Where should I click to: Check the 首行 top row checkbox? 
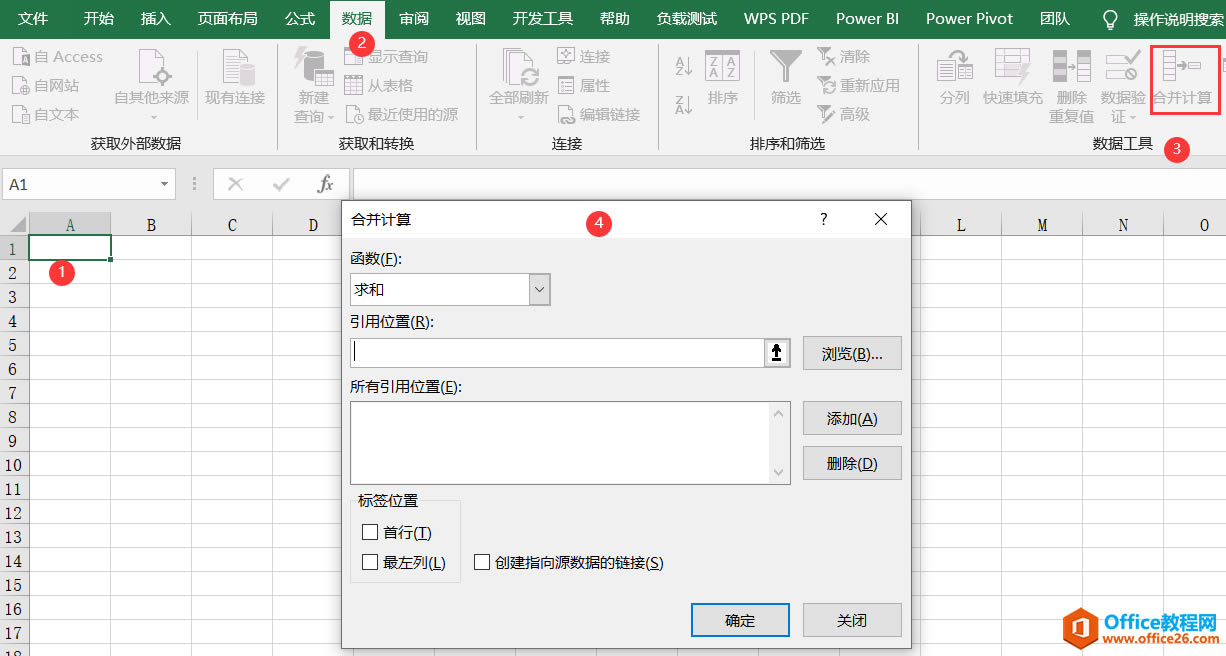click(370, 532)
